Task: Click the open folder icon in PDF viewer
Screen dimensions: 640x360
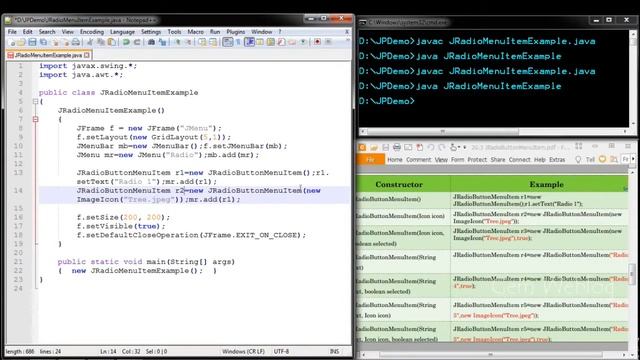Action: tap(374, 147)
